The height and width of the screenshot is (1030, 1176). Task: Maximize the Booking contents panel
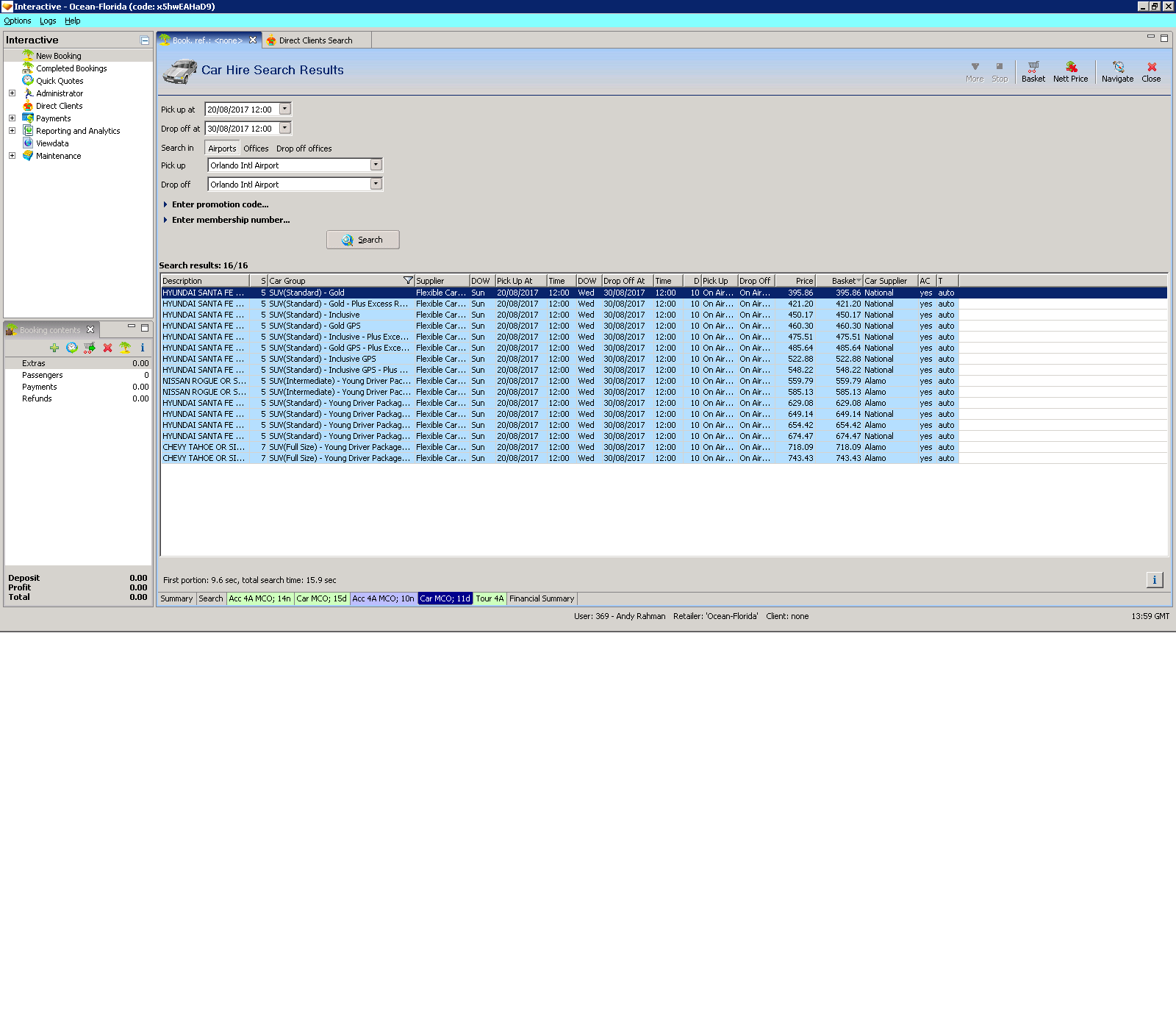(x=145, y=328)
